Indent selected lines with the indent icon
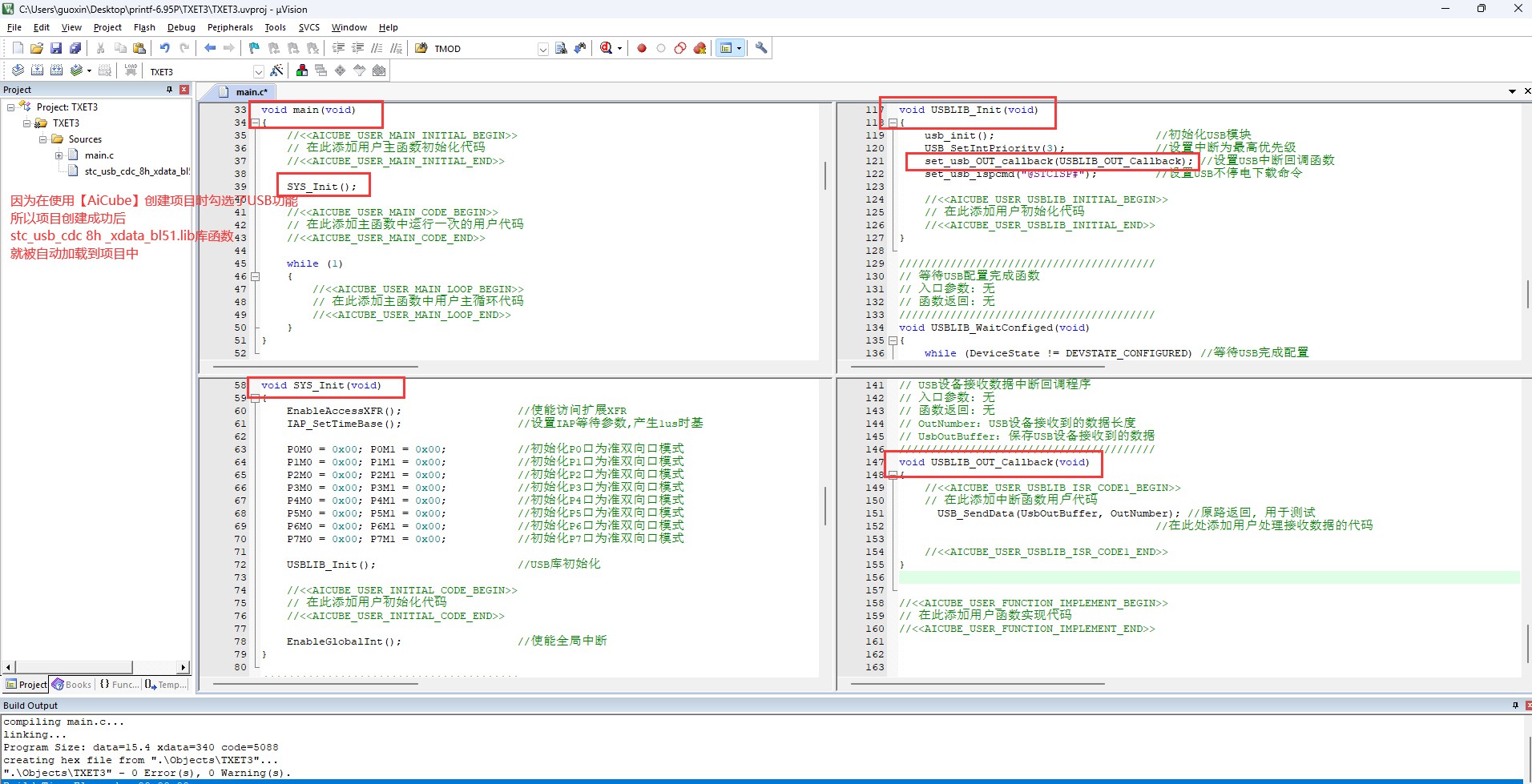Screen dimensions: 1532x784 pyautogui.click(x=338, y=48)
